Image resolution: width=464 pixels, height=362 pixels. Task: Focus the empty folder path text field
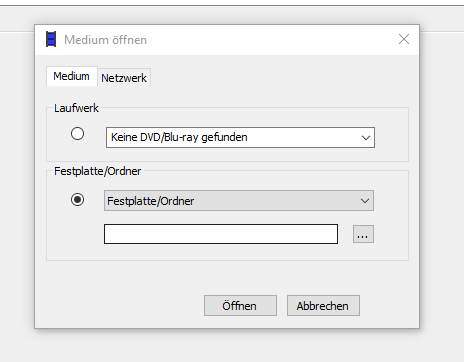coord(221,234)
